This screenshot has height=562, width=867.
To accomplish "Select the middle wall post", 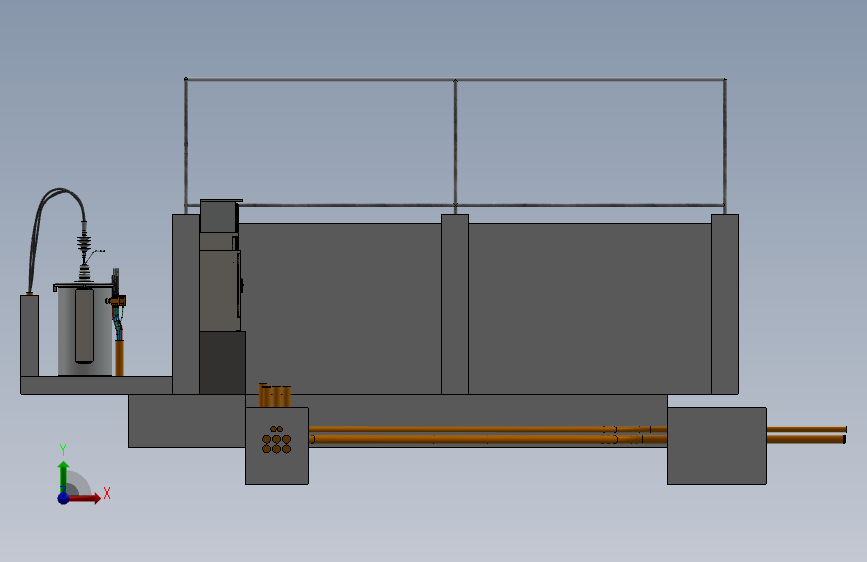I will [455, 304].
